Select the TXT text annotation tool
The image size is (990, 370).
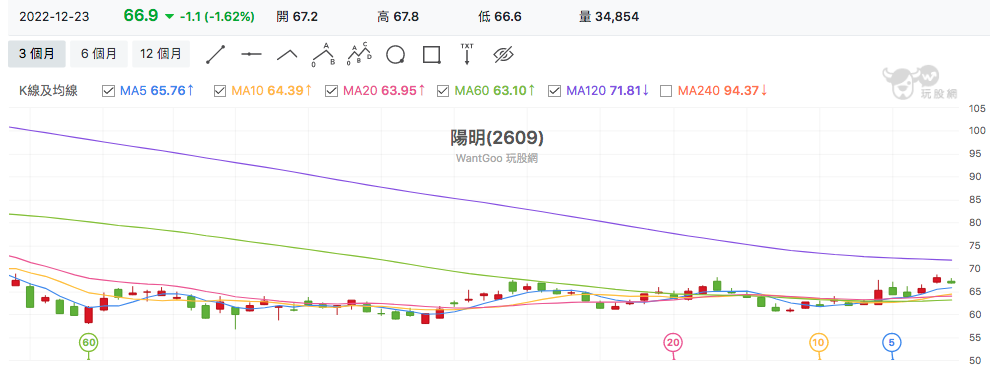coord(467,54)
